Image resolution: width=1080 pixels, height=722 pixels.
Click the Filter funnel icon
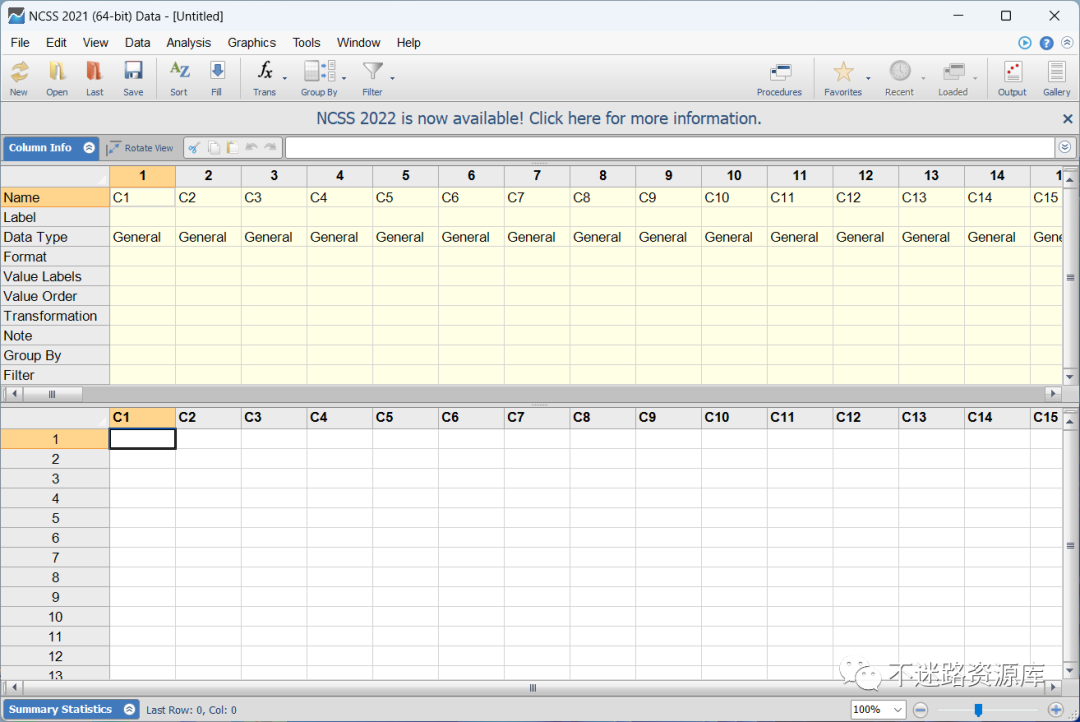click(372, 78)
